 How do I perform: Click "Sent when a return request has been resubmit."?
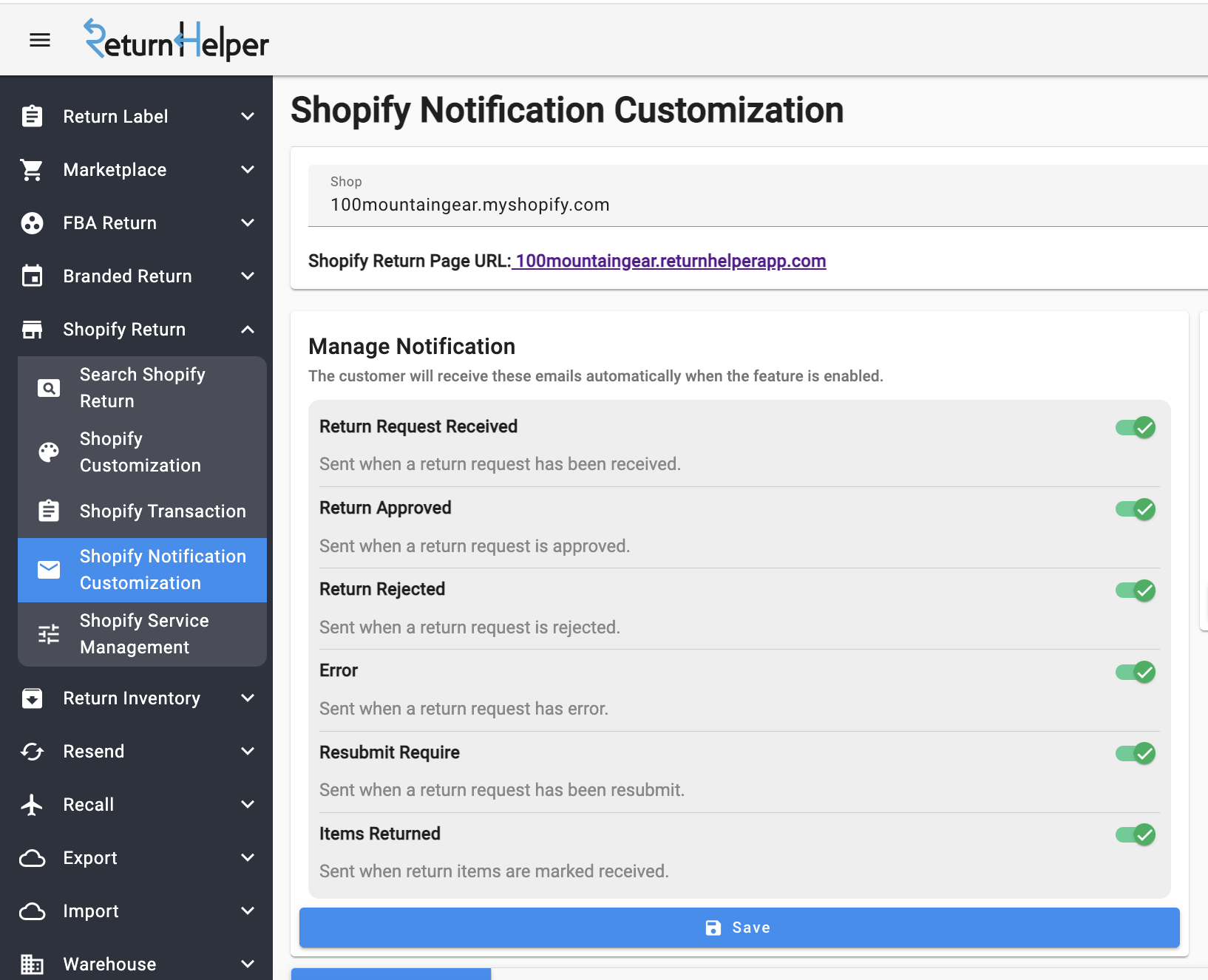[x=502, y=790]
